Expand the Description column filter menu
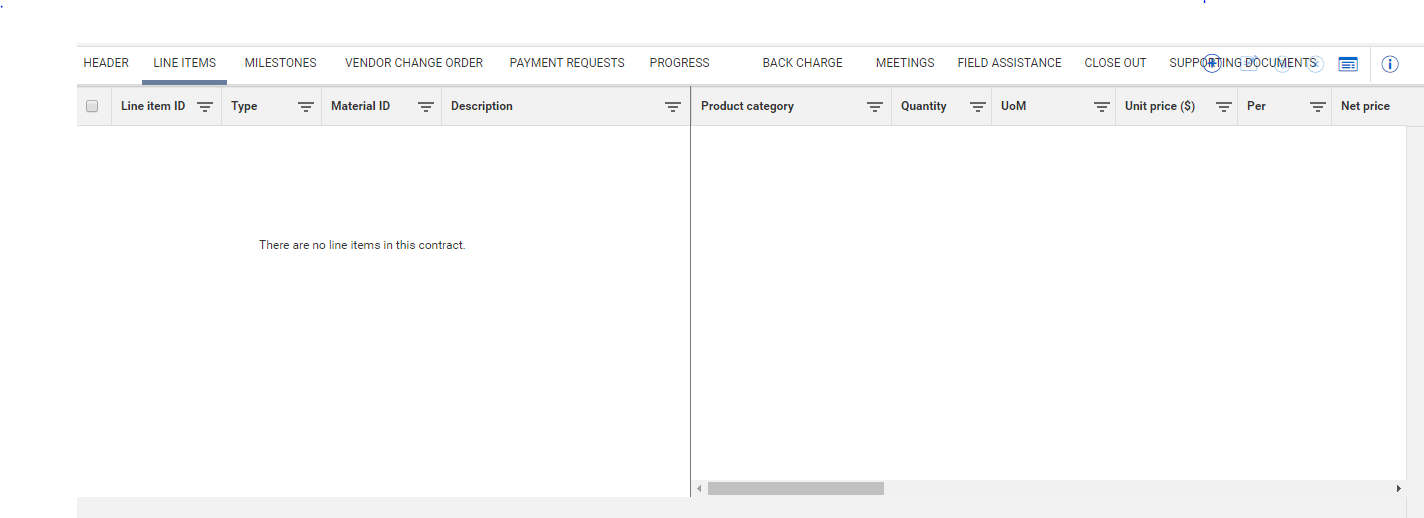The width and height of the screenshot is (1424, 518). [x=673, y=107]
